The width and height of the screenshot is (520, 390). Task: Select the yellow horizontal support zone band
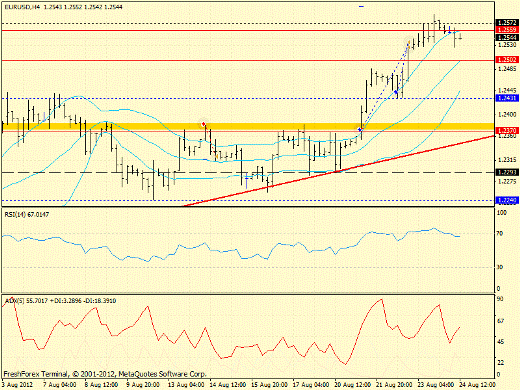pyautogui.click(x=248, y=126)
